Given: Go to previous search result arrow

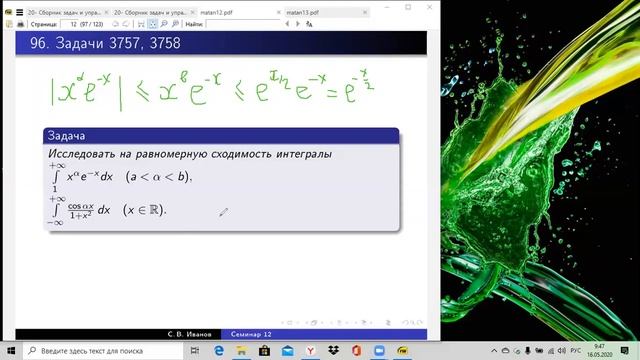Looking at the screenshot, I should coord(287,24).
